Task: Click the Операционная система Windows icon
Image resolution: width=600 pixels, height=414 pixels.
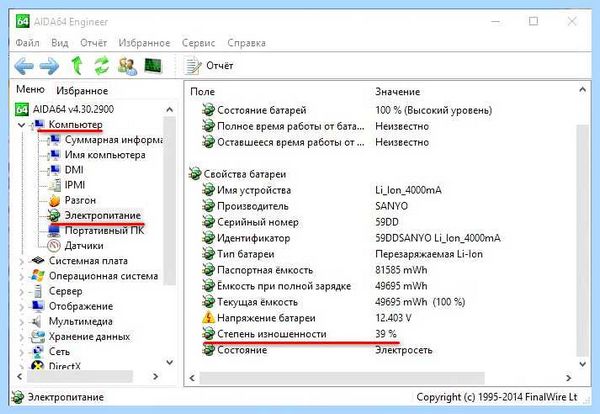Action: point(38,276)
